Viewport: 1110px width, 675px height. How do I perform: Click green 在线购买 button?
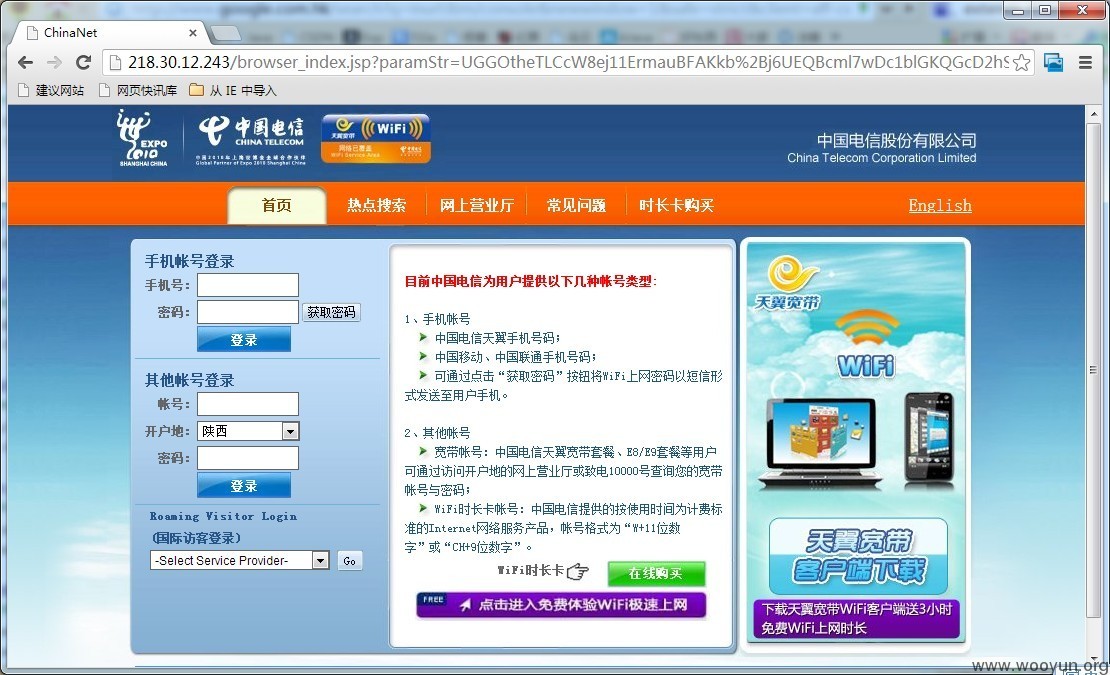tap(656, 573)
